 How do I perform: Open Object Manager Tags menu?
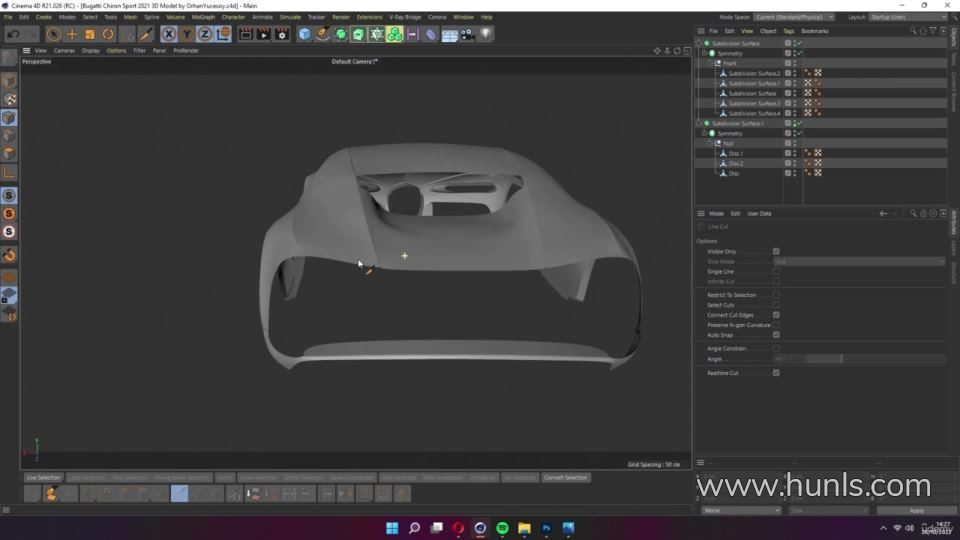(789, 31)
